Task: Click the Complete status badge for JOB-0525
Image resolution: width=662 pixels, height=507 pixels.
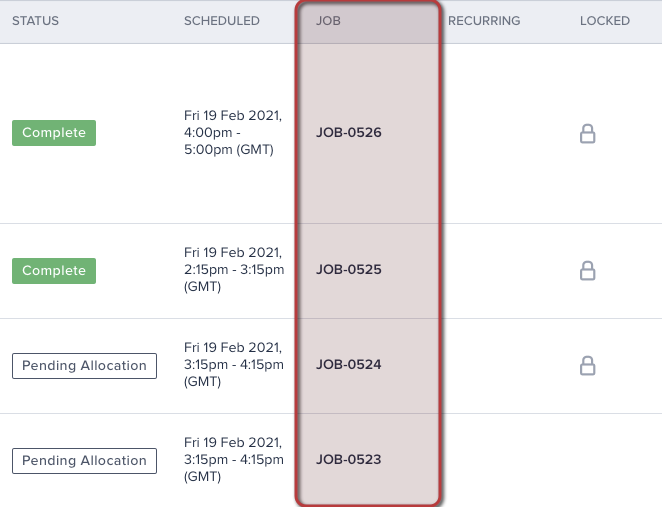Action: 54,270
